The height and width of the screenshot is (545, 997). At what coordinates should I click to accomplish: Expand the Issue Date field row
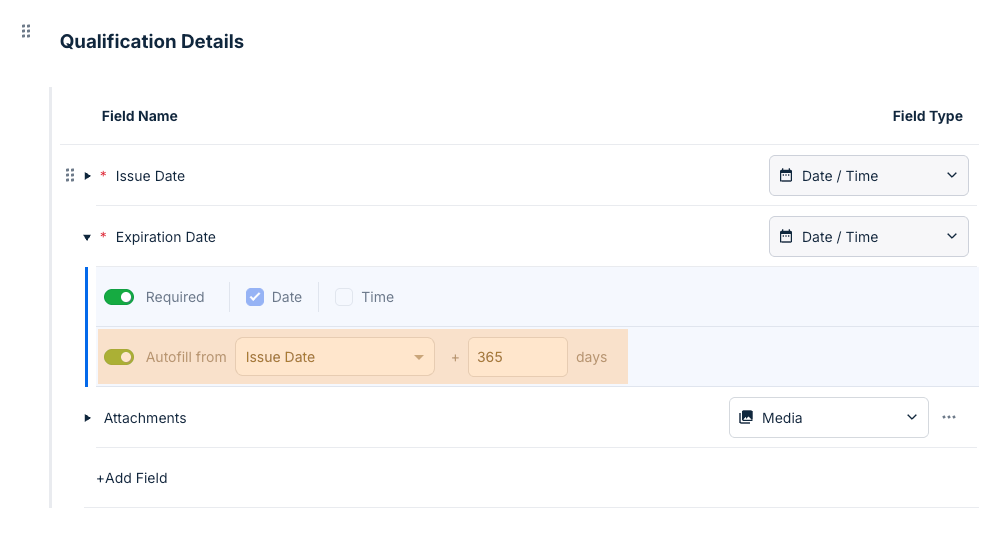pyautogui.click(x=88, y=176)
